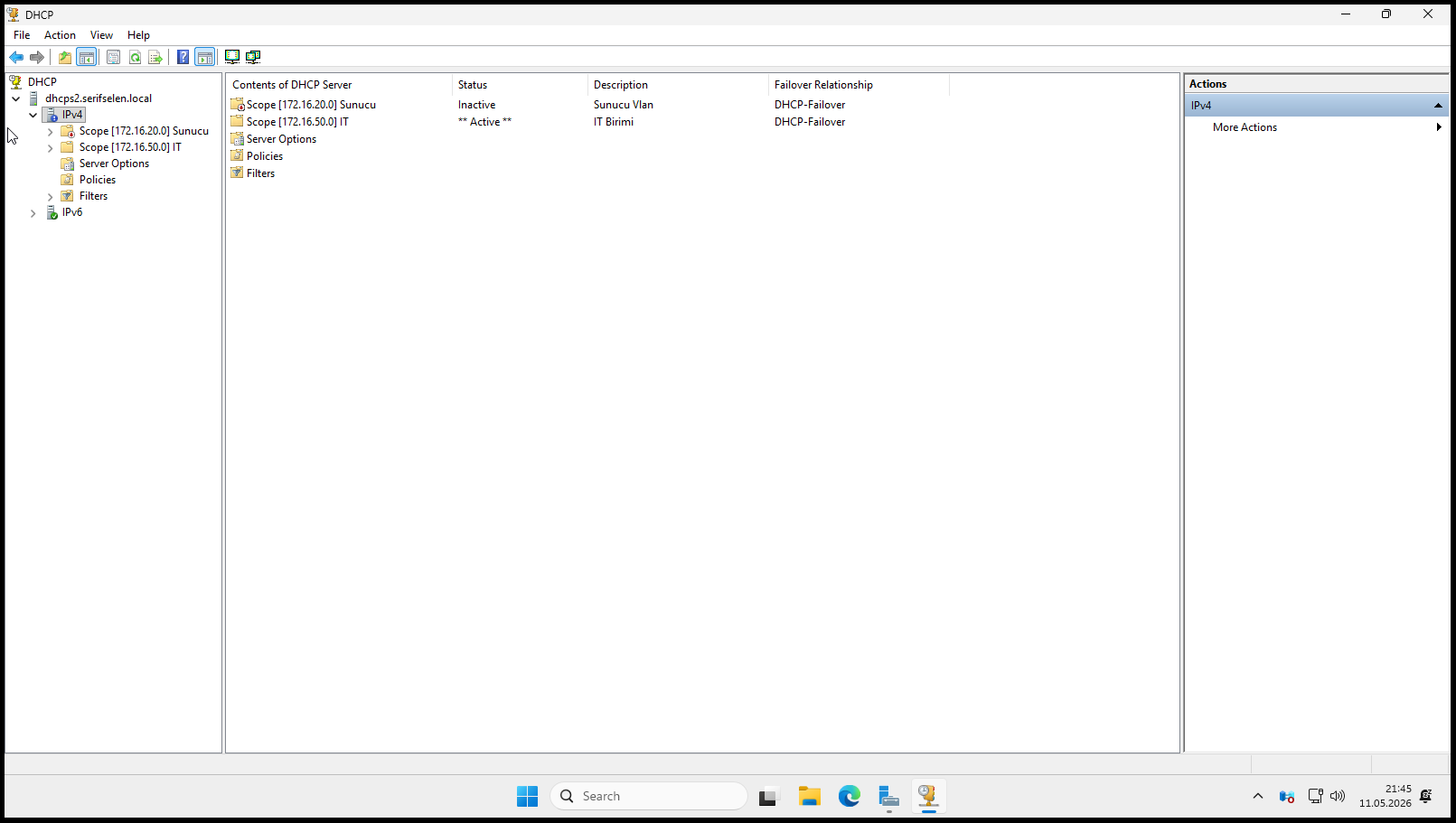Click Policies icon in the contents list

(x=237, y=156)
